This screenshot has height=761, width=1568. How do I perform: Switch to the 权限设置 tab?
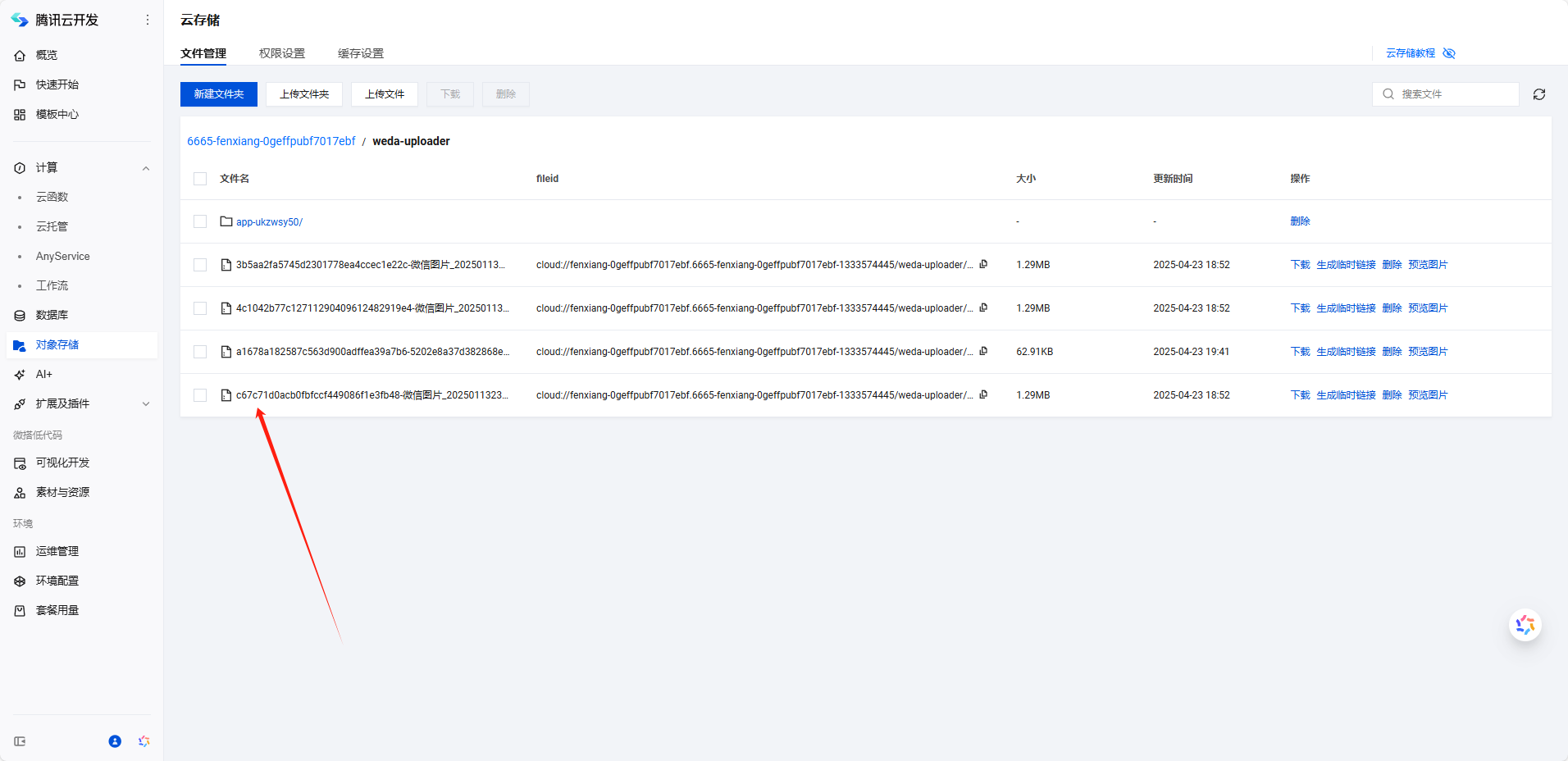point(282,53)
